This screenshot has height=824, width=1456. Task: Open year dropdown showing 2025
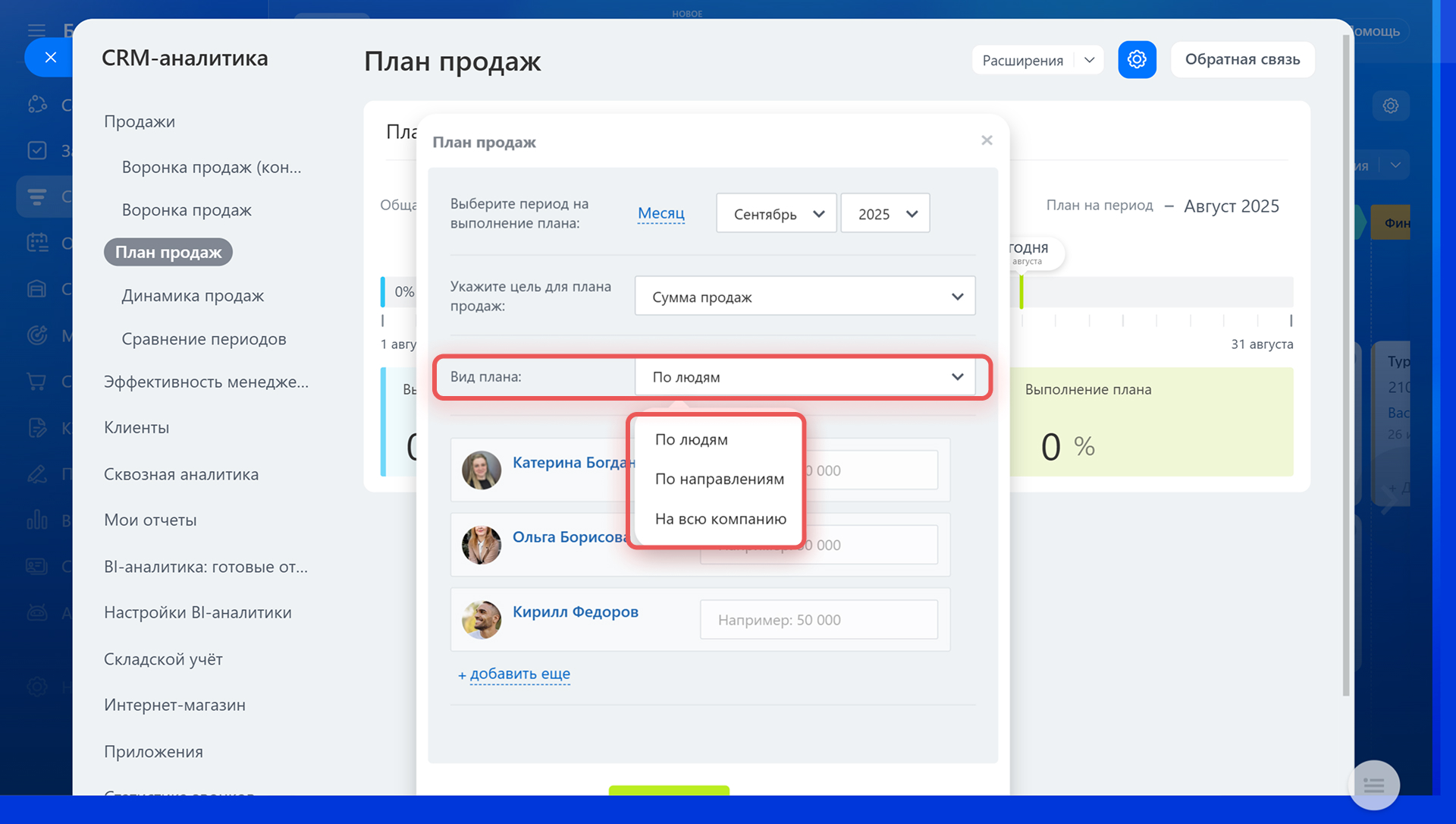885,213
